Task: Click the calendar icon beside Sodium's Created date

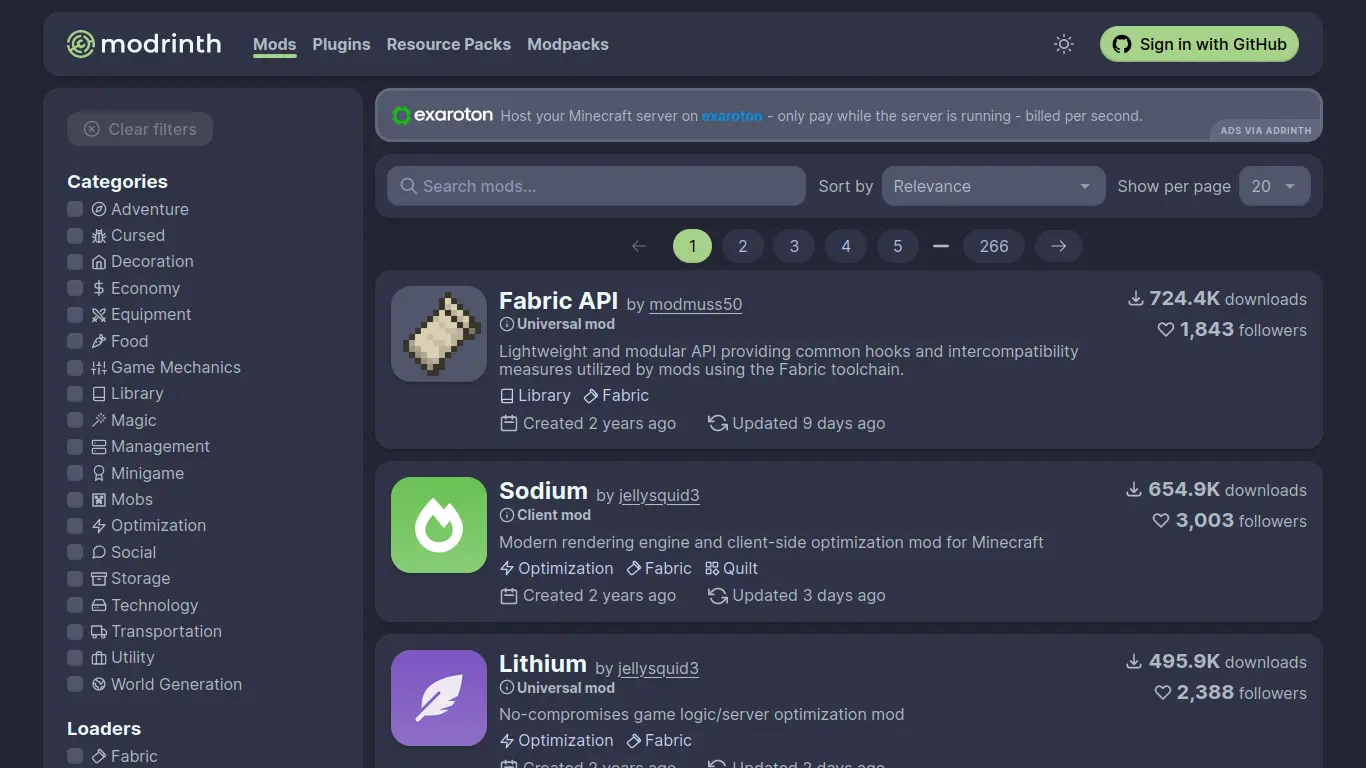Action: tap(509, 595)
